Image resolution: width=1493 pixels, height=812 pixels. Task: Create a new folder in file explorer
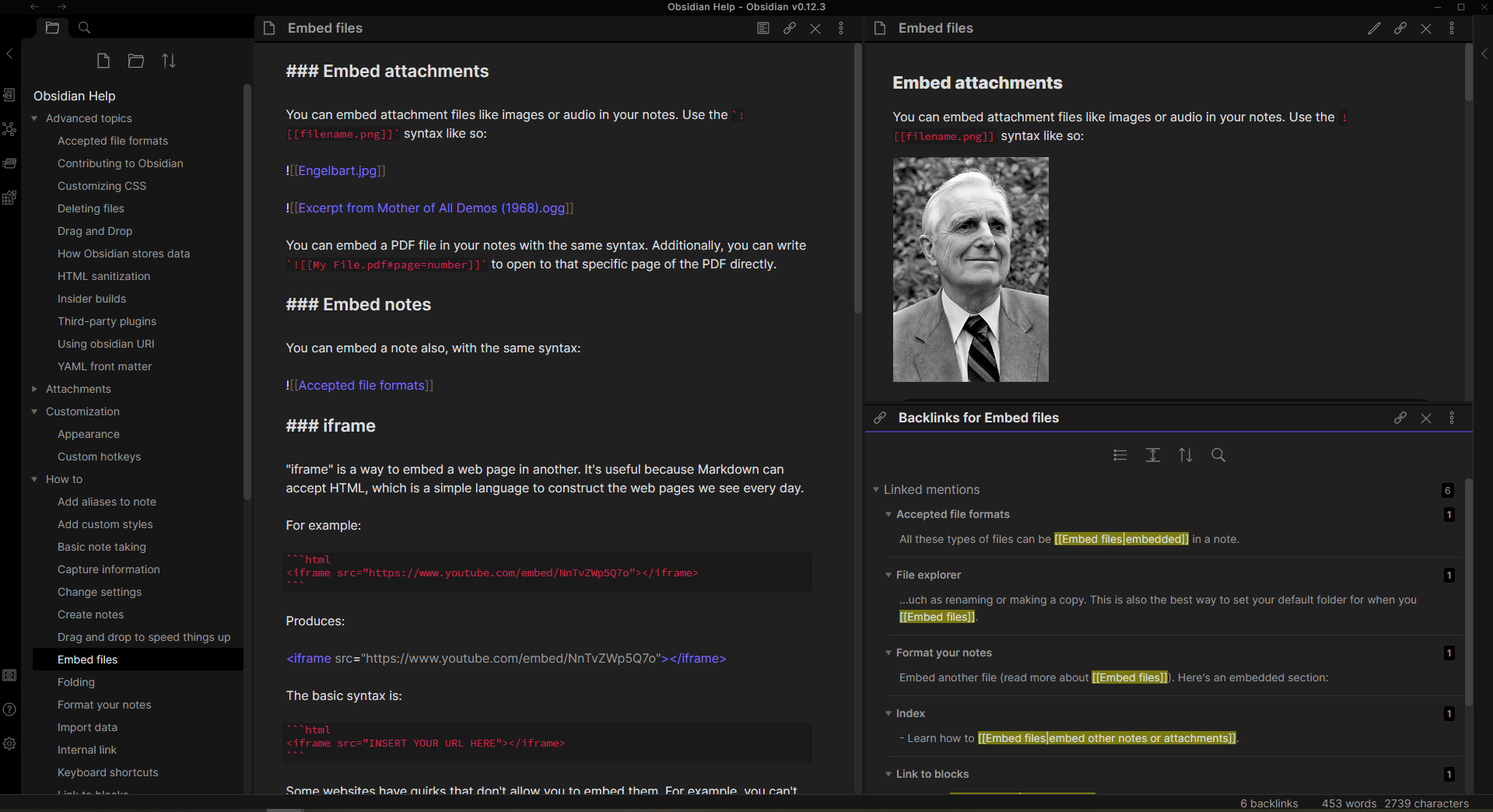point(136,61)
